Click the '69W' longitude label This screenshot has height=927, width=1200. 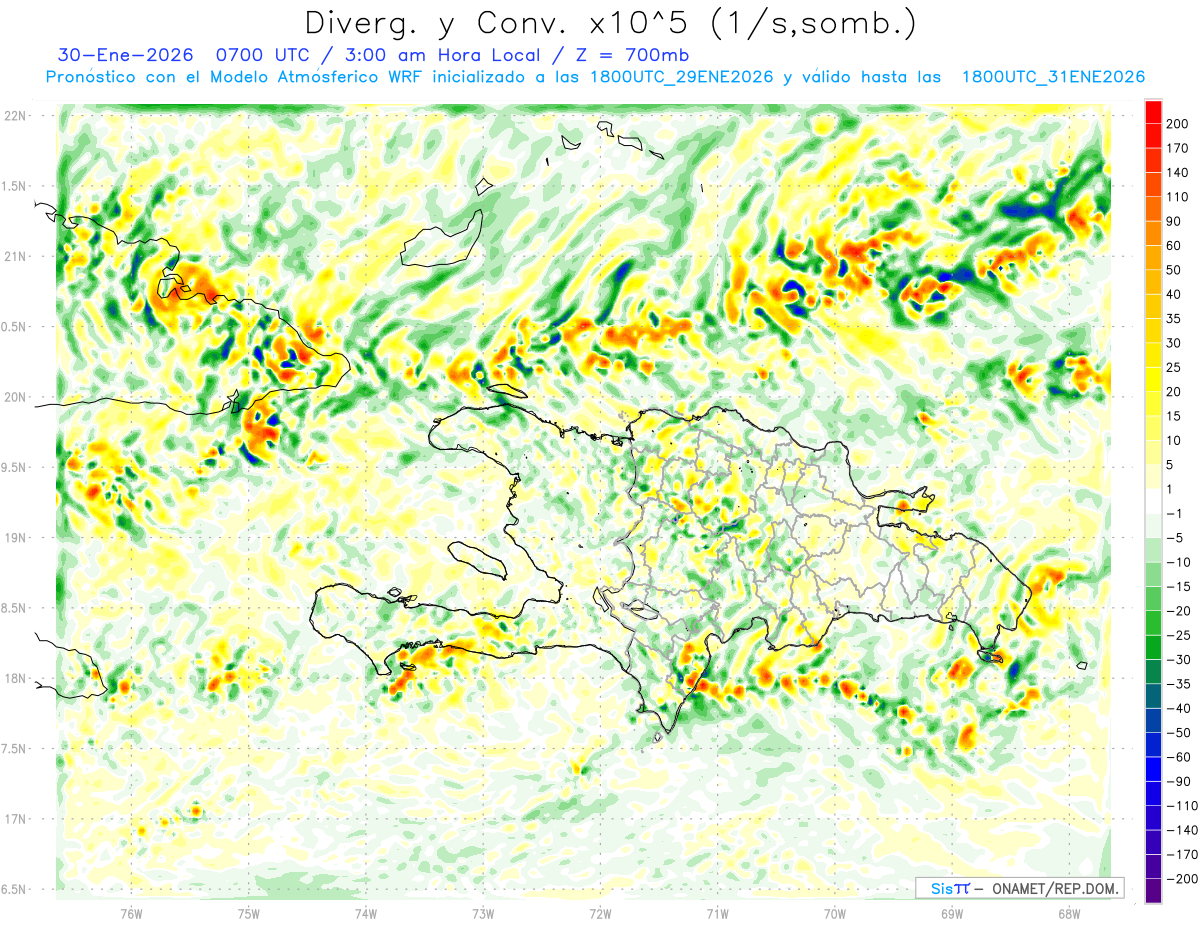point(952,913)
